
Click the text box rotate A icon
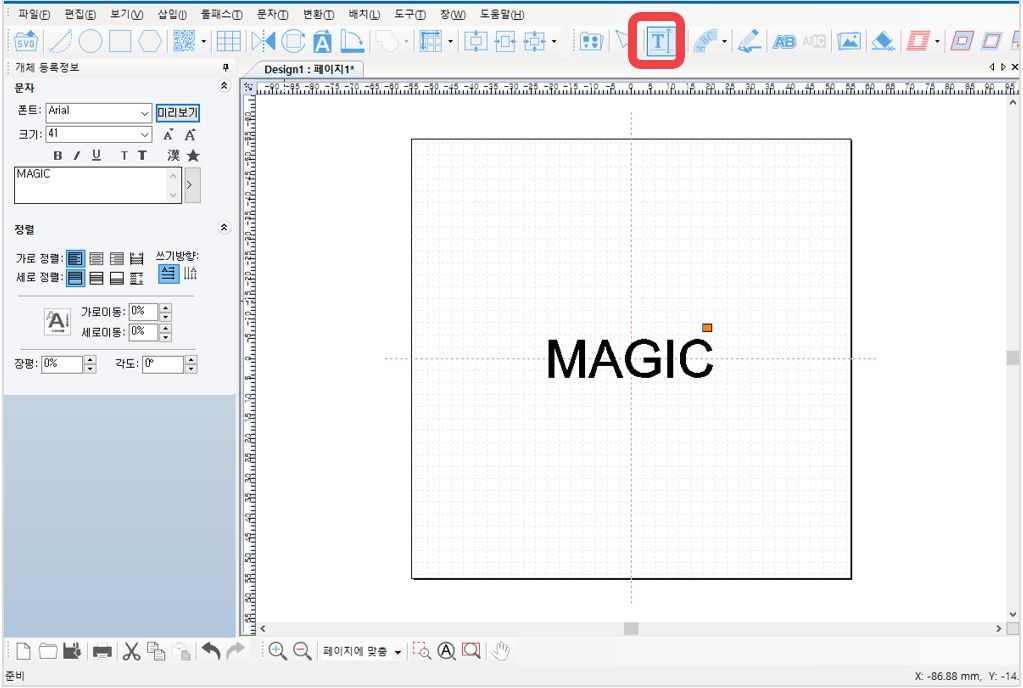click(322, 42)
